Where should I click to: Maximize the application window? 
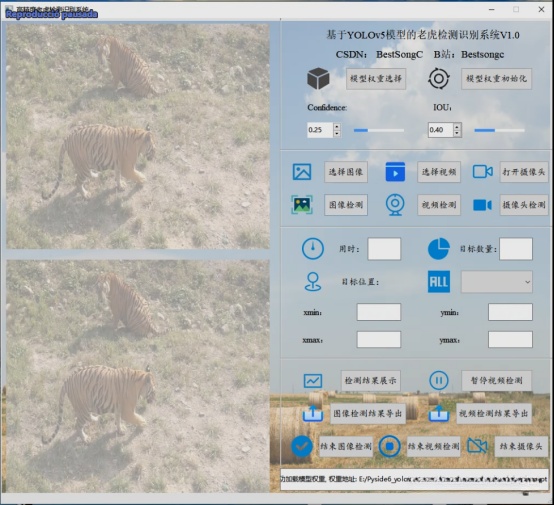coord(516,10)
